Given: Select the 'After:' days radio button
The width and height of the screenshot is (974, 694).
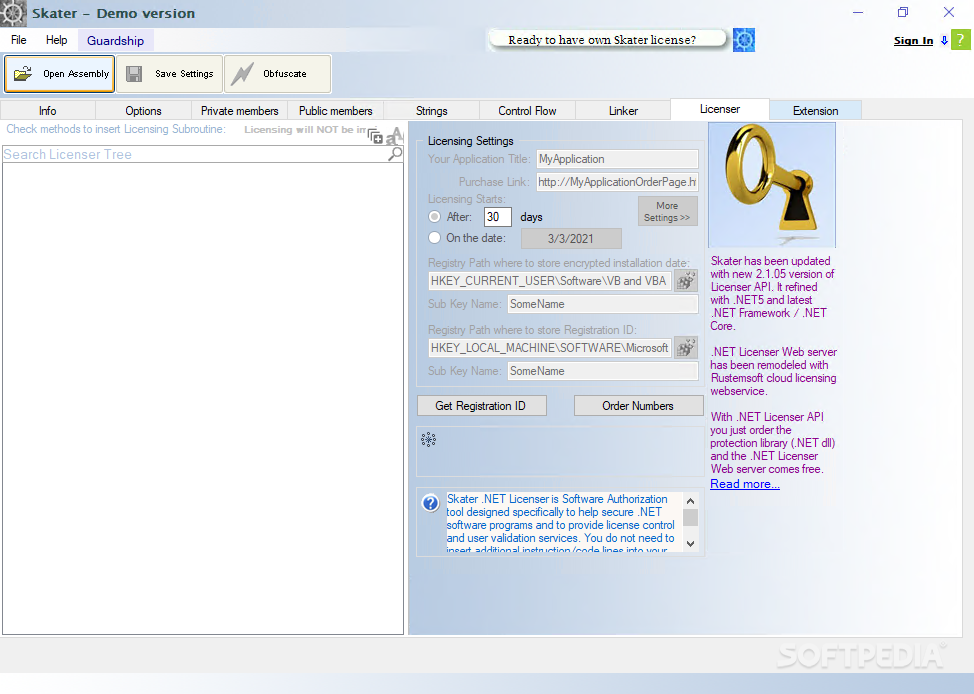Looking at the screenshot, I should [x=434, y=217].
